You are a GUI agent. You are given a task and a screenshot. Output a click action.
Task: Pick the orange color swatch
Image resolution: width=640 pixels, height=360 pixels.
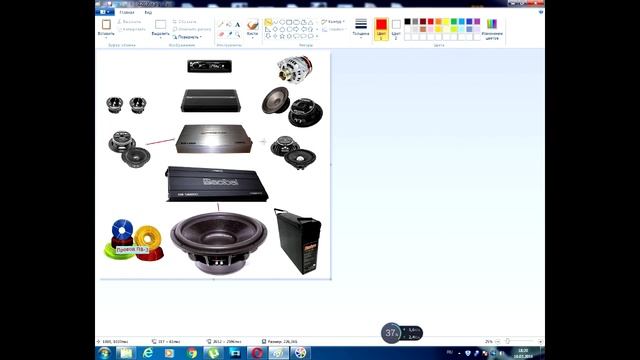coord(438,22)
